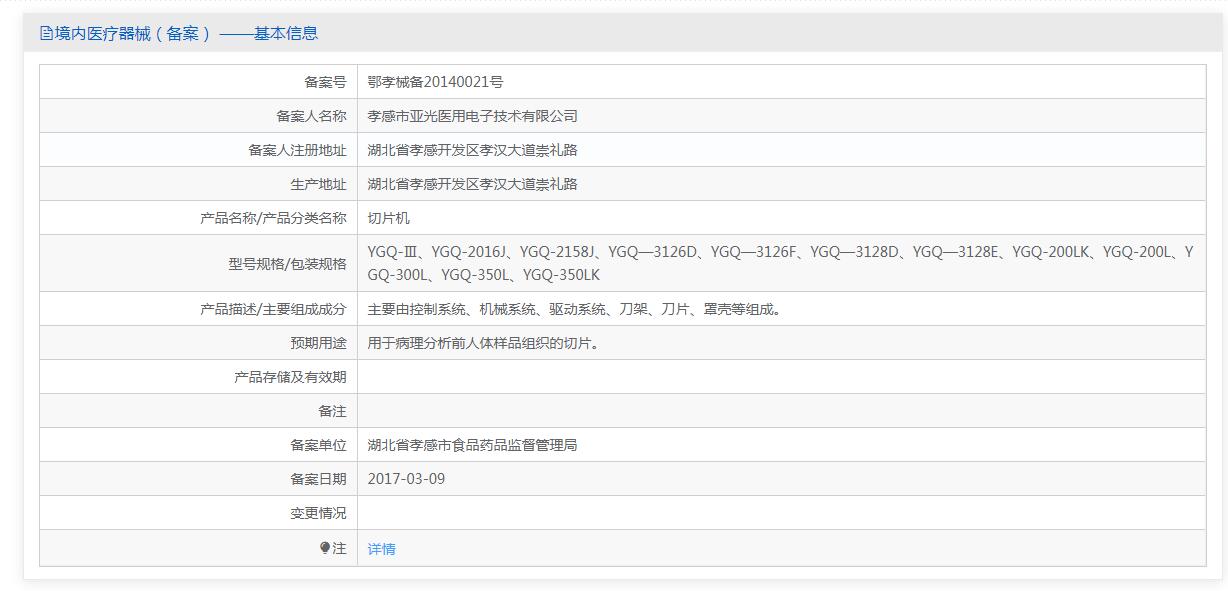Select the date 2017-03-09

pos(406,479)
